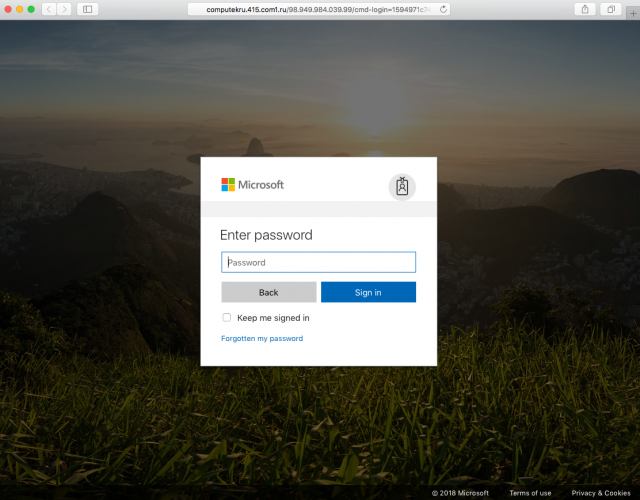This screenshot has height=500, width=640.
Task: Maximize window with green button
Action: 31,9
